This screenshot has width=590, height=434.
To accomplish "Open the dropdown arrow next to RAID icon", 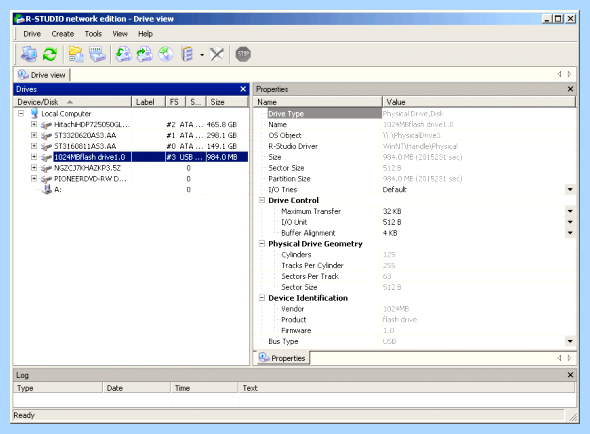I will [202, 55].
